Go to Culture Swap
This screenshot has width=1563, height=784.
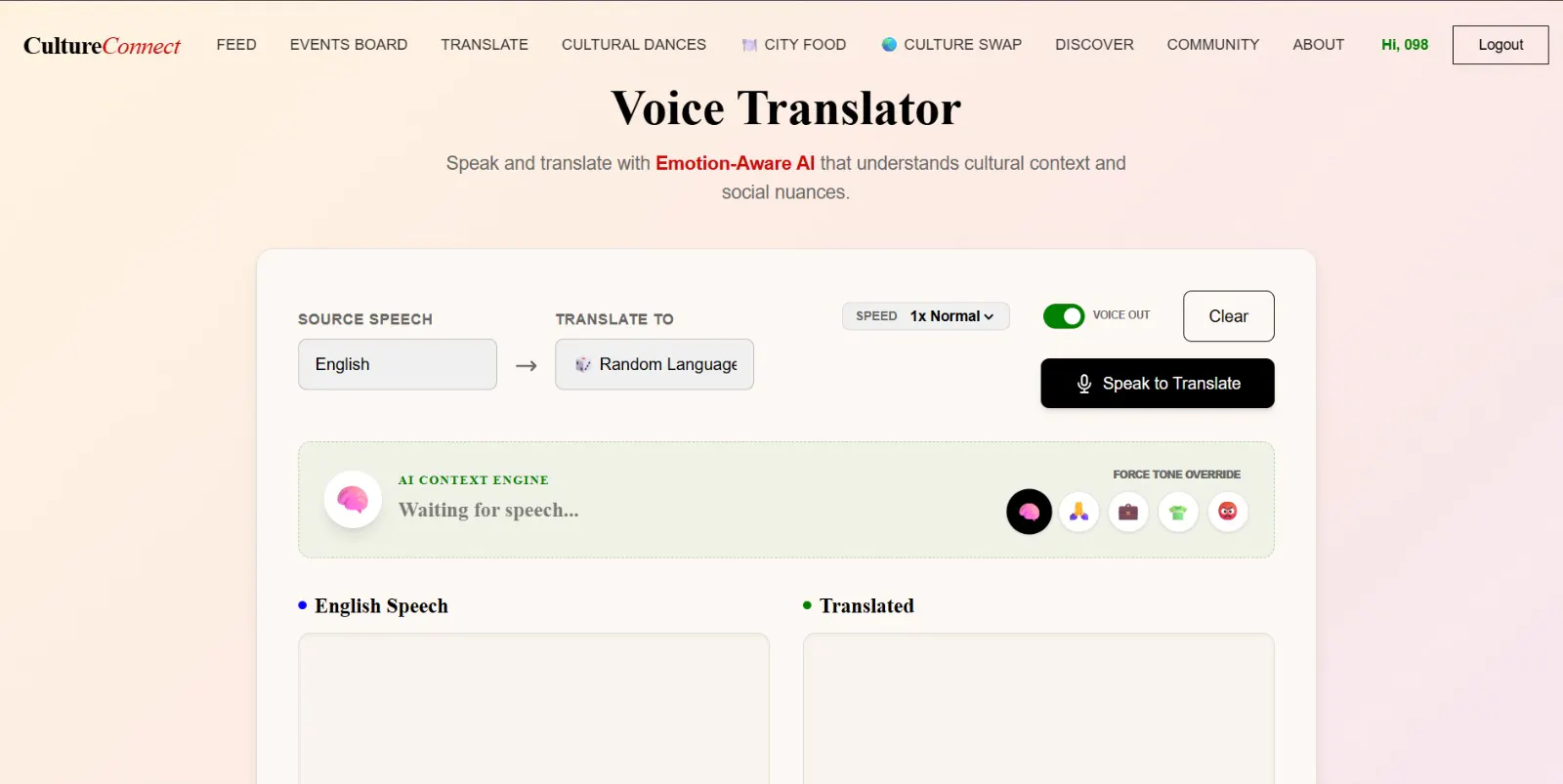[951, 45]
